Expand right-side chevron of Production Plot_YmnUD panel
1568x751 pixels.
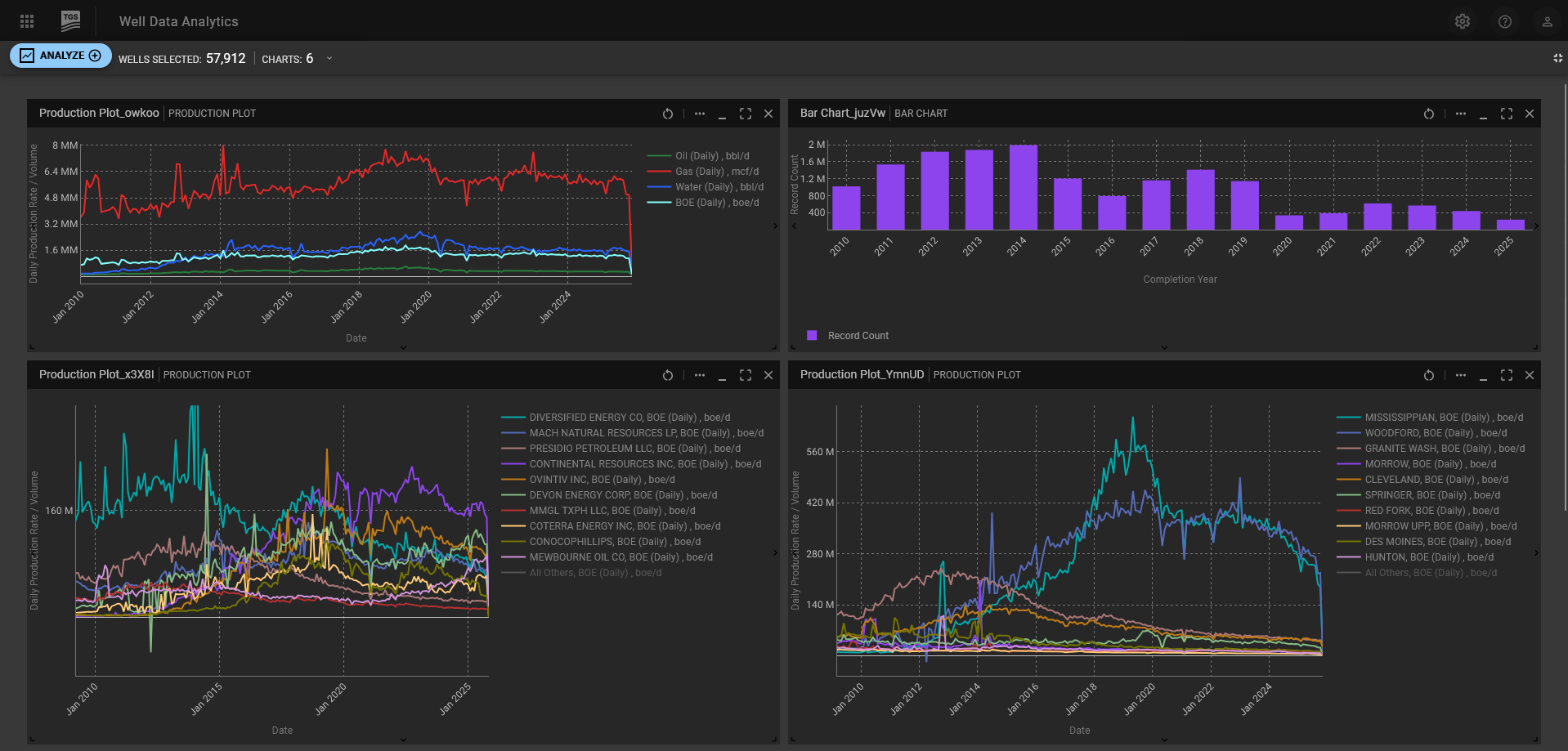point(1536,553)
